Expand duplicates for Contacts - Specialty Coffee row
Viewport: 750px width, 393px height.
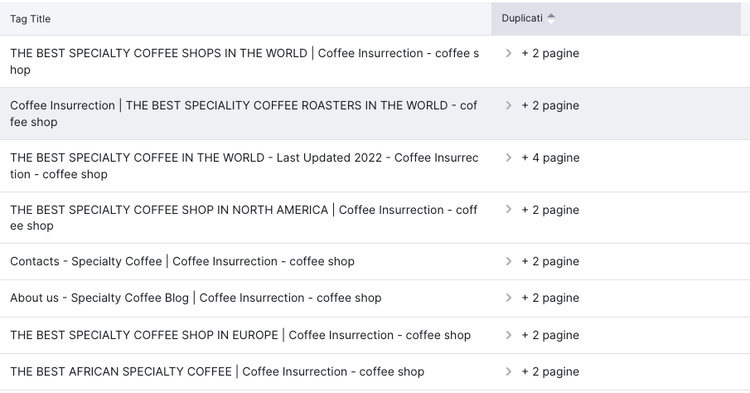(508, 261)
